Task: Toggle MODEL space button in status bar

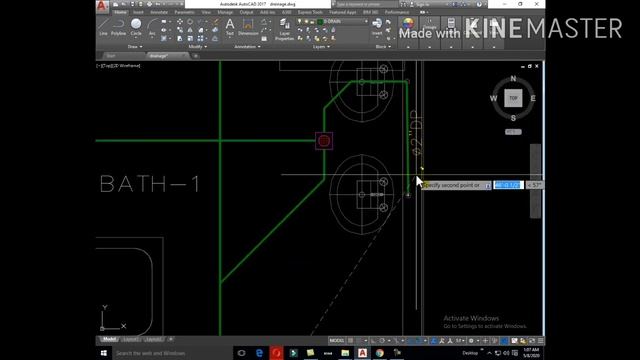Action: click(337, 340)
